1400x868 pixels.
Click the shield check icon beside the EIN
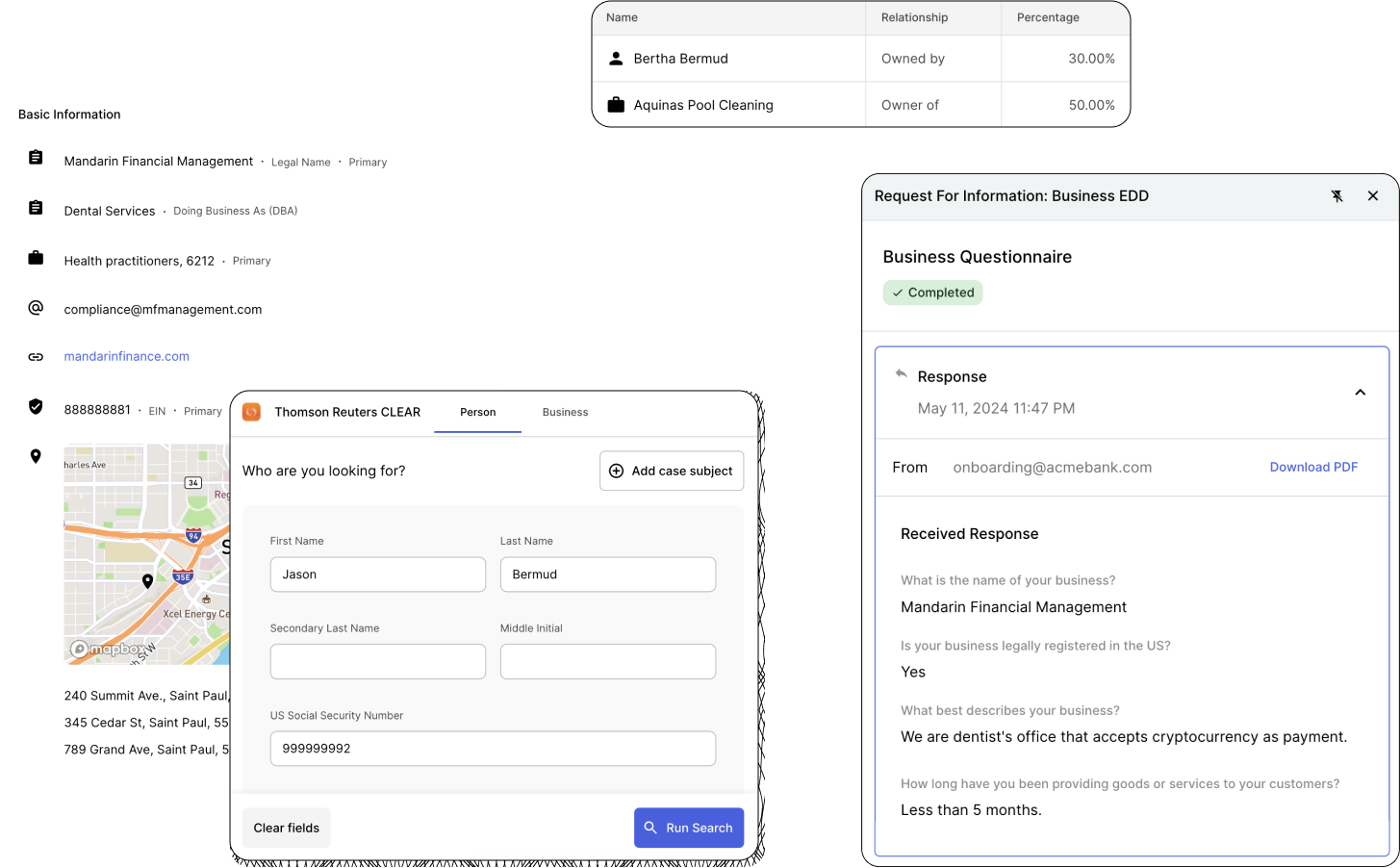(x=36, y=407)
